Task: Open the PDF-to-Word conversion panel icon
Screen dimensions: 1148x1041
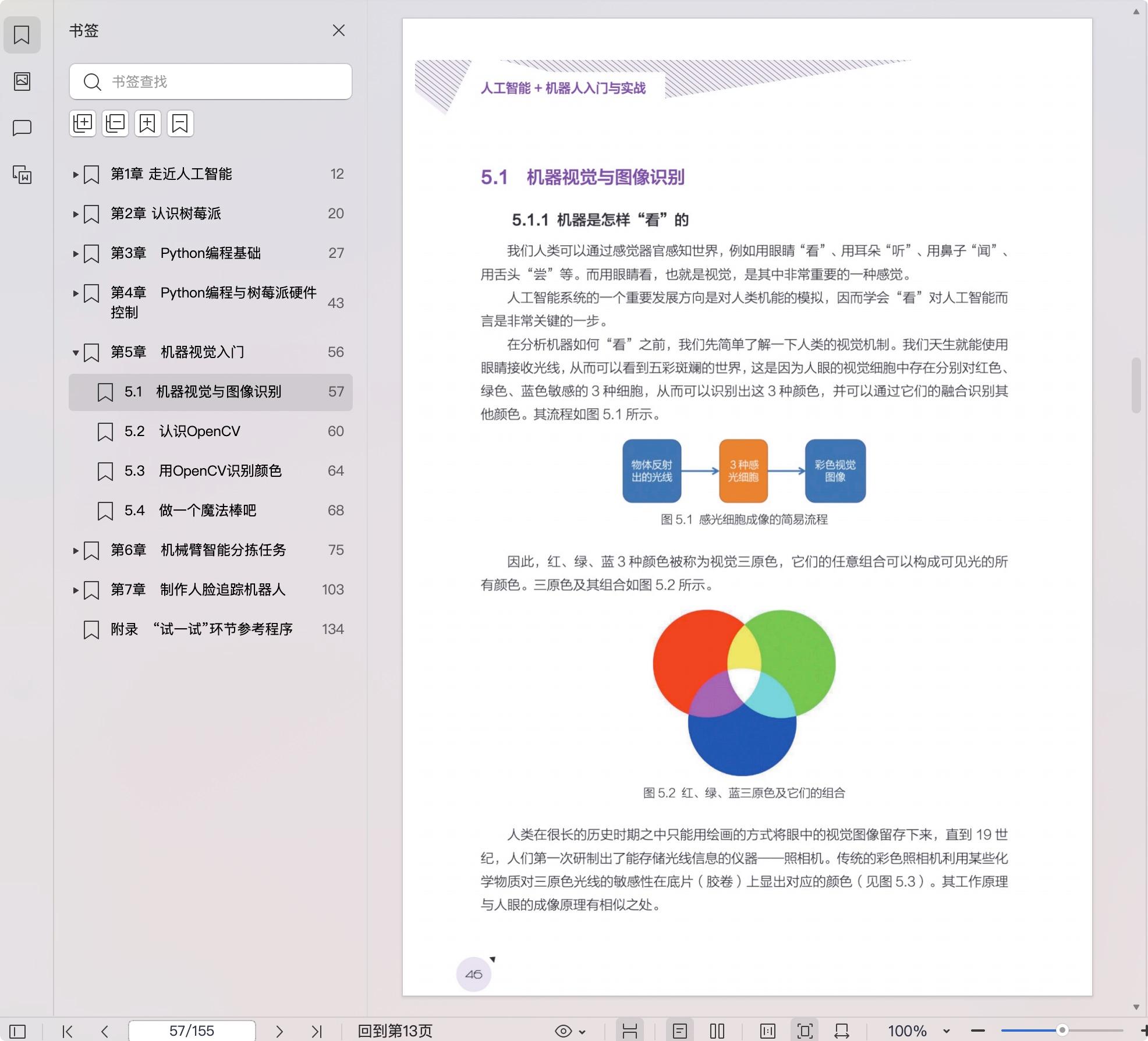Action: [22, 174]
